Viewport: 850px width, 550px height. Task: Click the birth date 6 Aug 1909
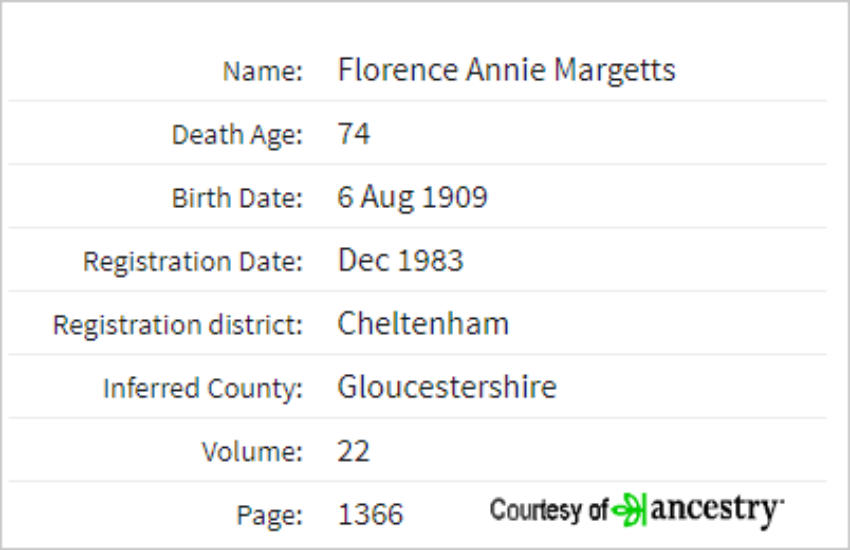click(x=413, y=197)
